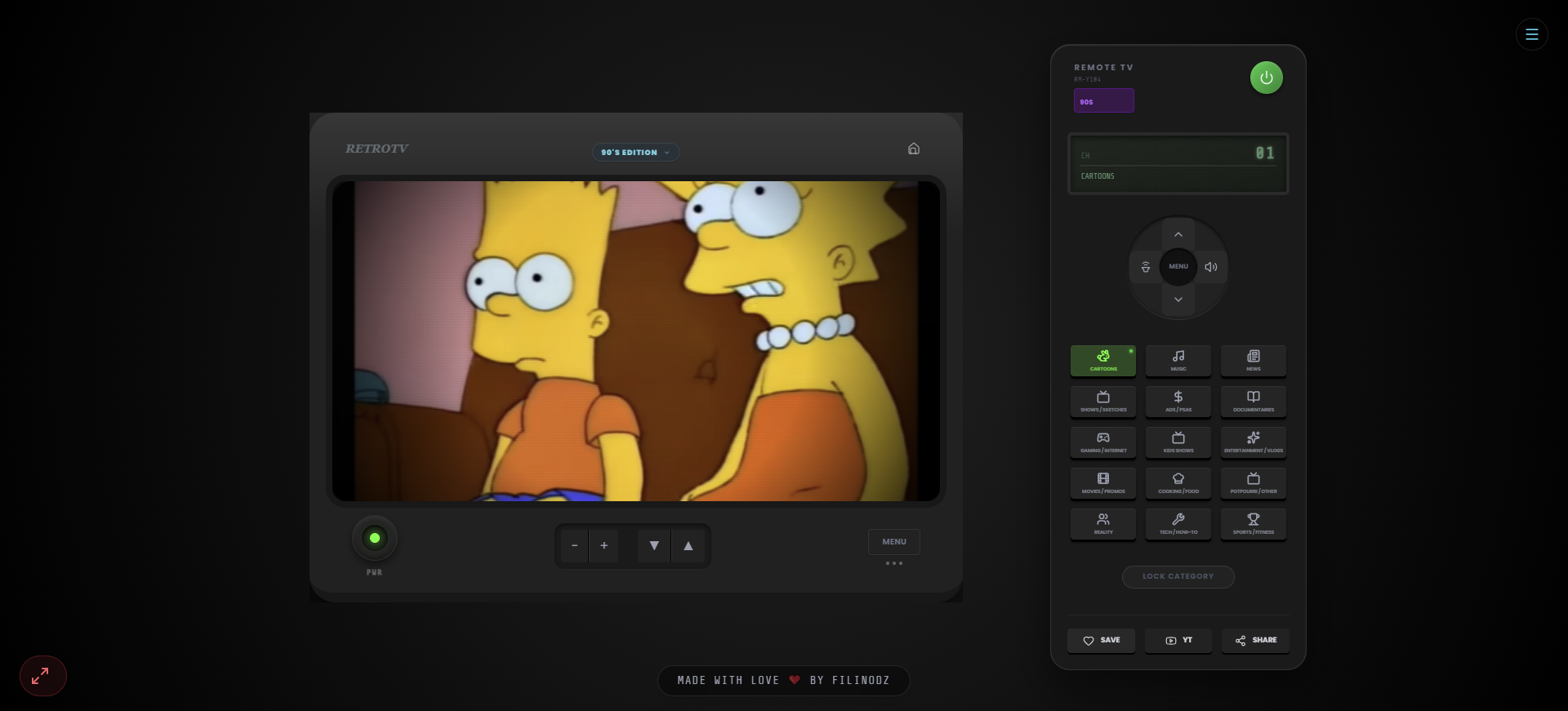Choose the Tech/How-To wrench category
Screen dimensions: 1568x711
coord(1178,523)
